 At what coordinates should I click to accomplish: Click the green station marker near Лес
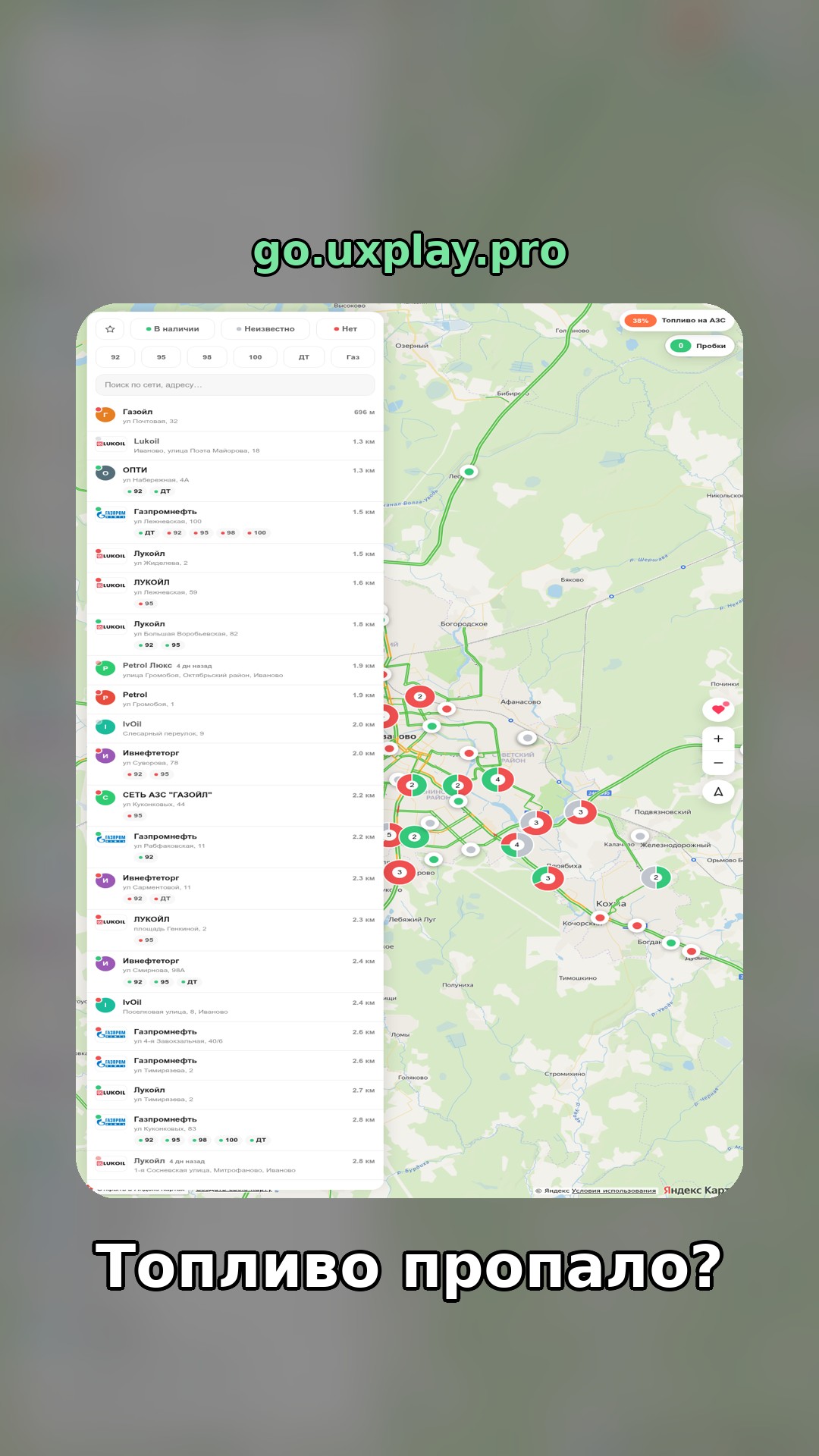[x=469, y=472]
